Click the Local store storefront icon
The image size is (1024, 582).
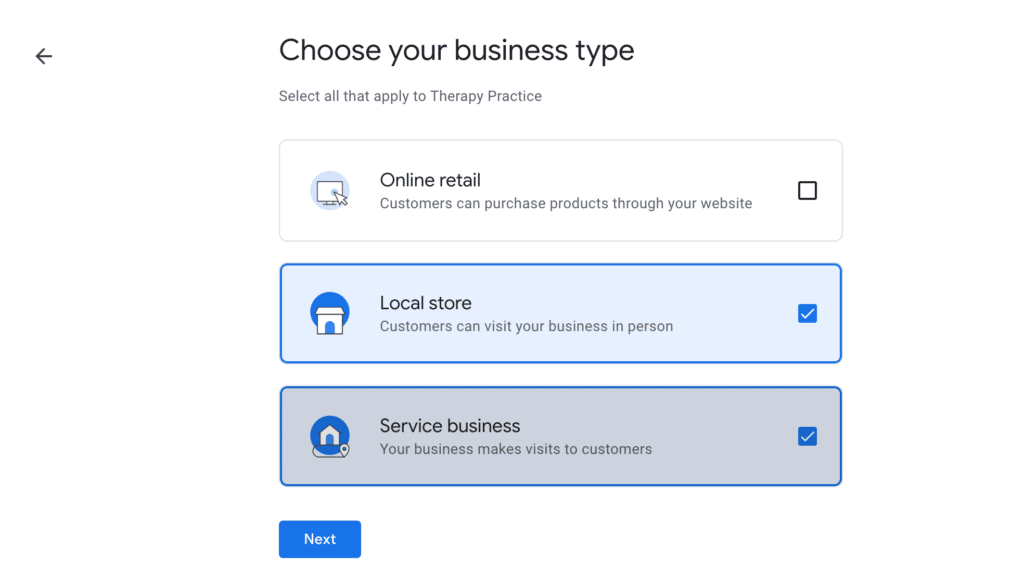tap(330, 314)
